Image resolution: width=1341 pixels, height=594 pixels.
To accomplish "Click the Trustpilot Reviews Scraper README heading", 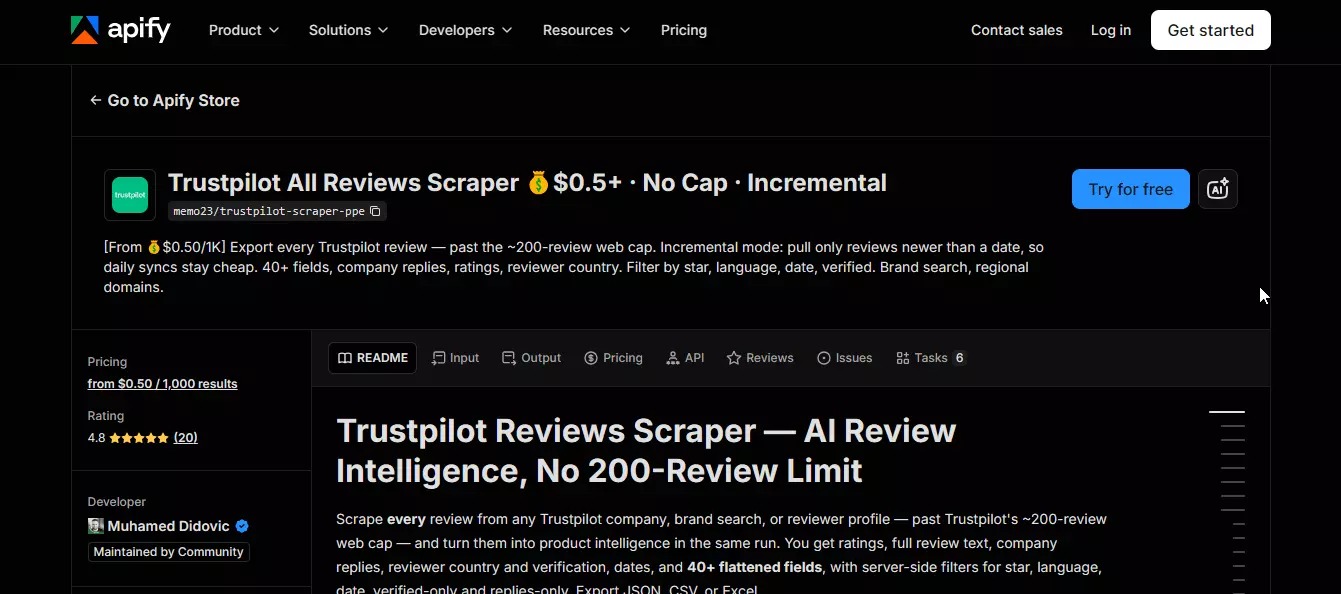I will (646, 450).
